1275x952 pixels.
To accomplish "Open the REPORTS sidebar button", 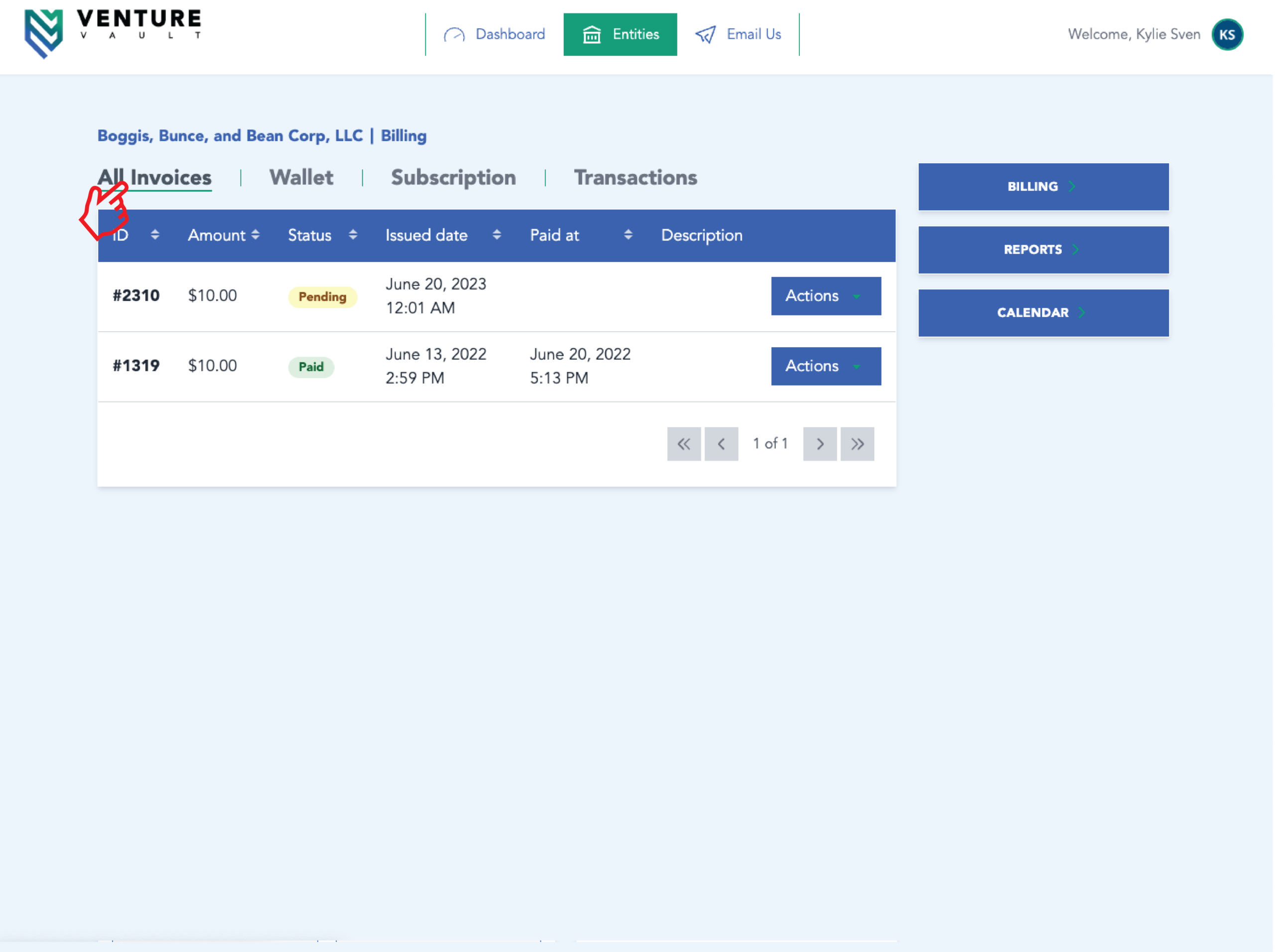I will coord(1043,250).
